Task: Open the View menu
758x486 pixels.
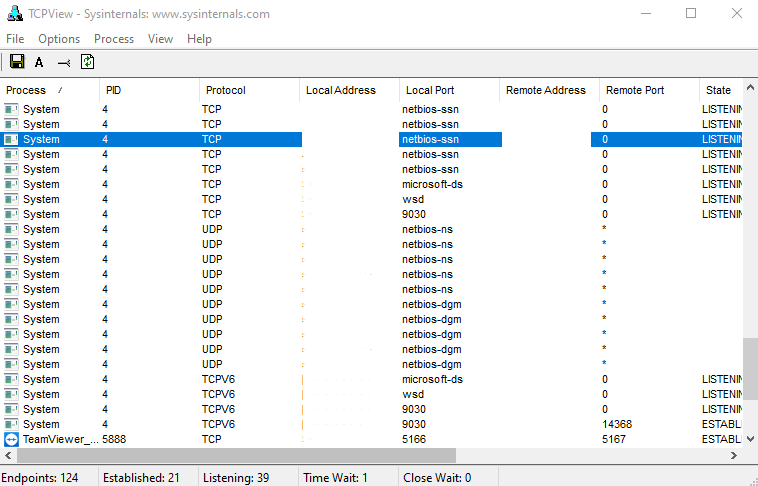Action: (160, 39)
